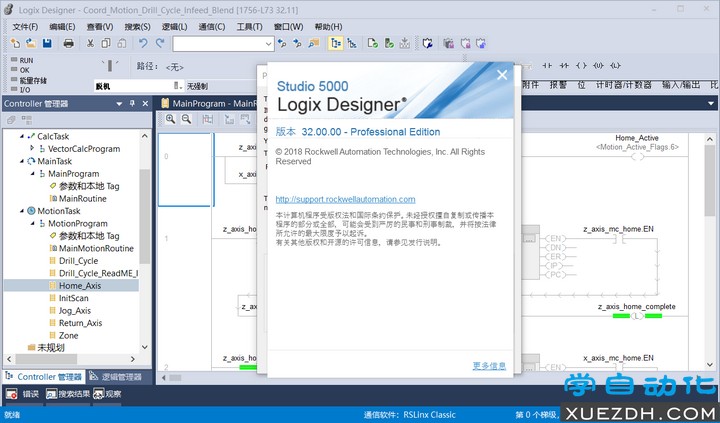
Task: Click the Logical Organizer toolbar icon
Action: click(352, 44)
